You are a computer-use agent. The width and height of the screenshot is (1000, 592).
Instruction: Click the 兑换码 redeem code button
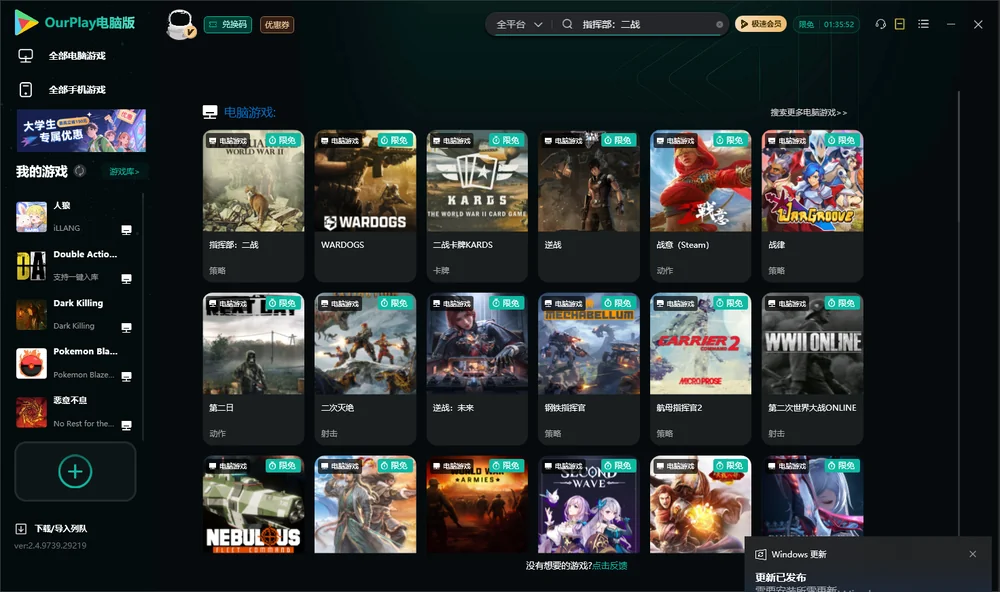pyautogui.click(x=228, y=24)
